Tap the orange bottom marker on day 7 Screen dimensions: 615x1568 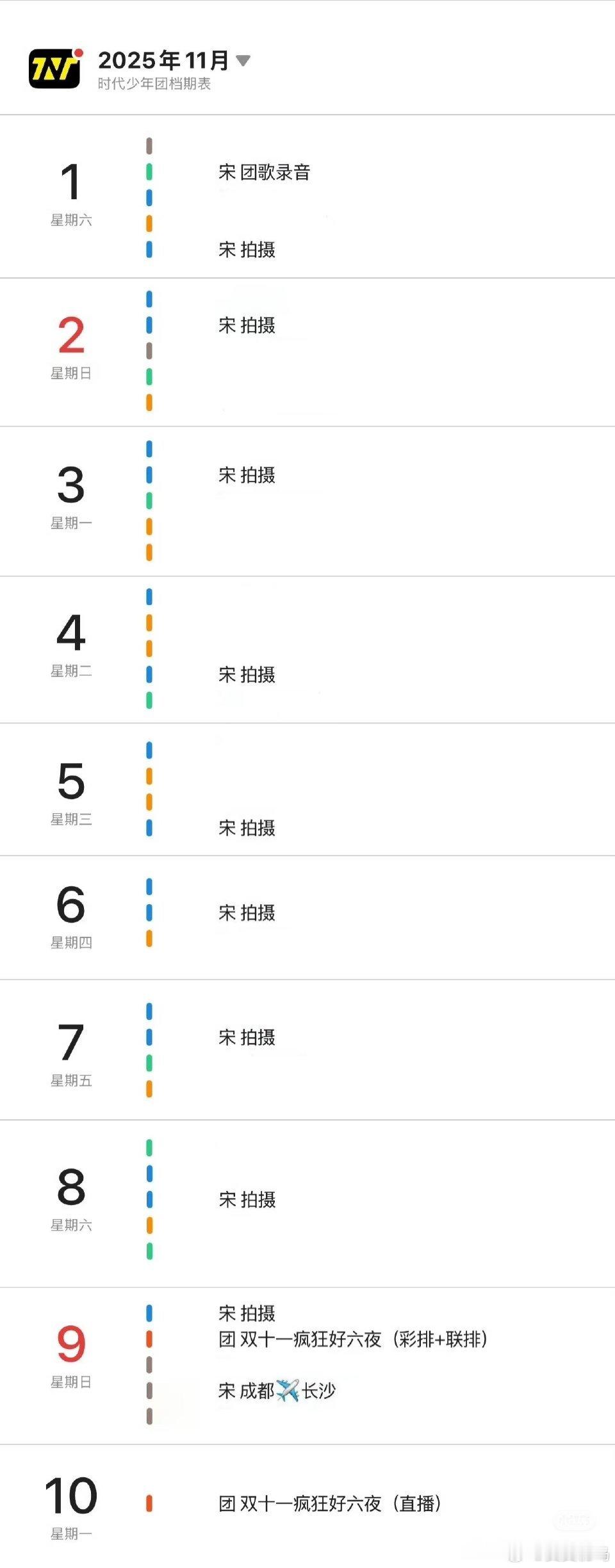click(x=149, y=1088)
